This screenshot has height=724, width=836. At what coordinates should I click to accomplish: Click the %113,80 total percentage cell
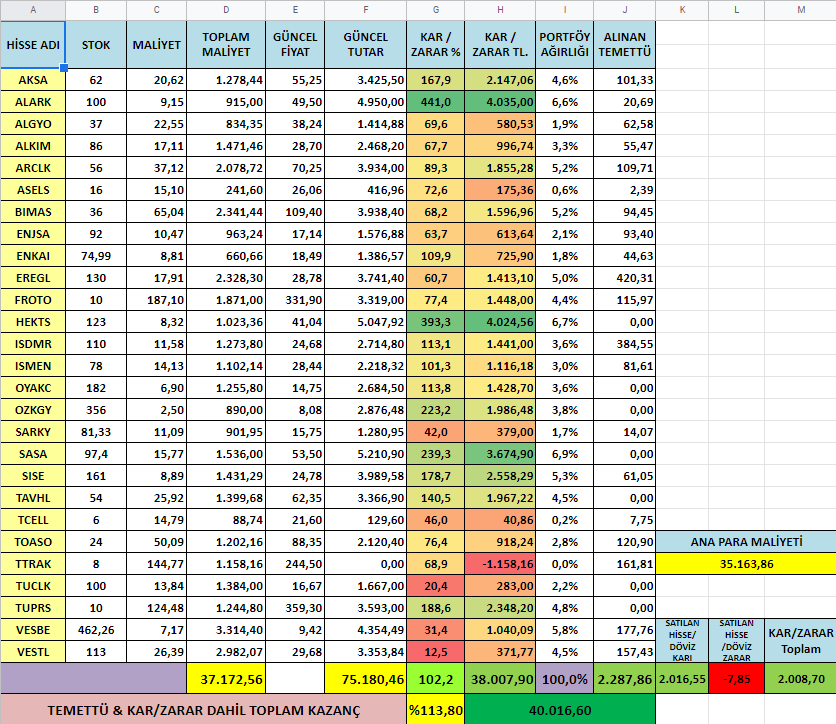(435, 709)
